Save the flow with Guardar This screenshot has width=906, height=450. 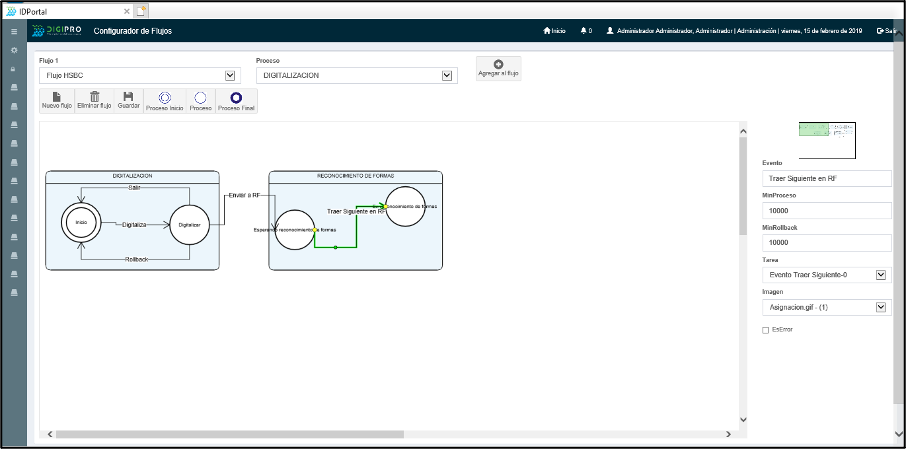pos(128,100)
